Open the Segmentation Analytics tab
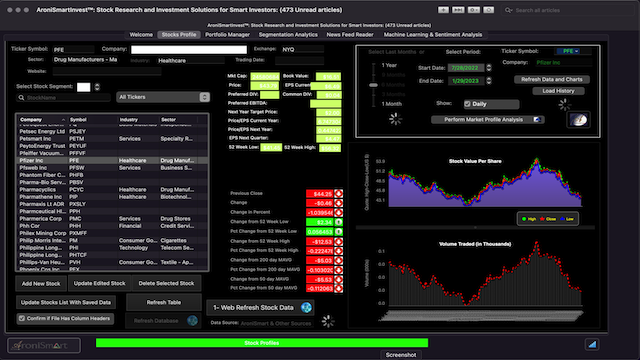The image size is (640, 360). pos(288,35)
